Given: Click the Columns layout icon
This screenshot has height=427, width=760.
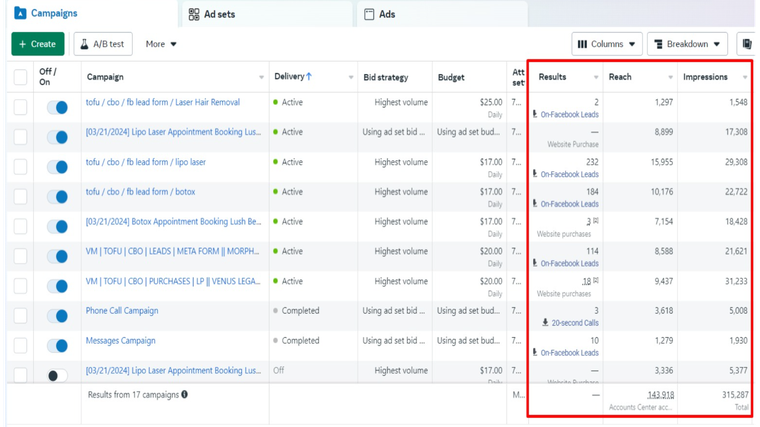Looking at the screenshot, I should 581,44.
